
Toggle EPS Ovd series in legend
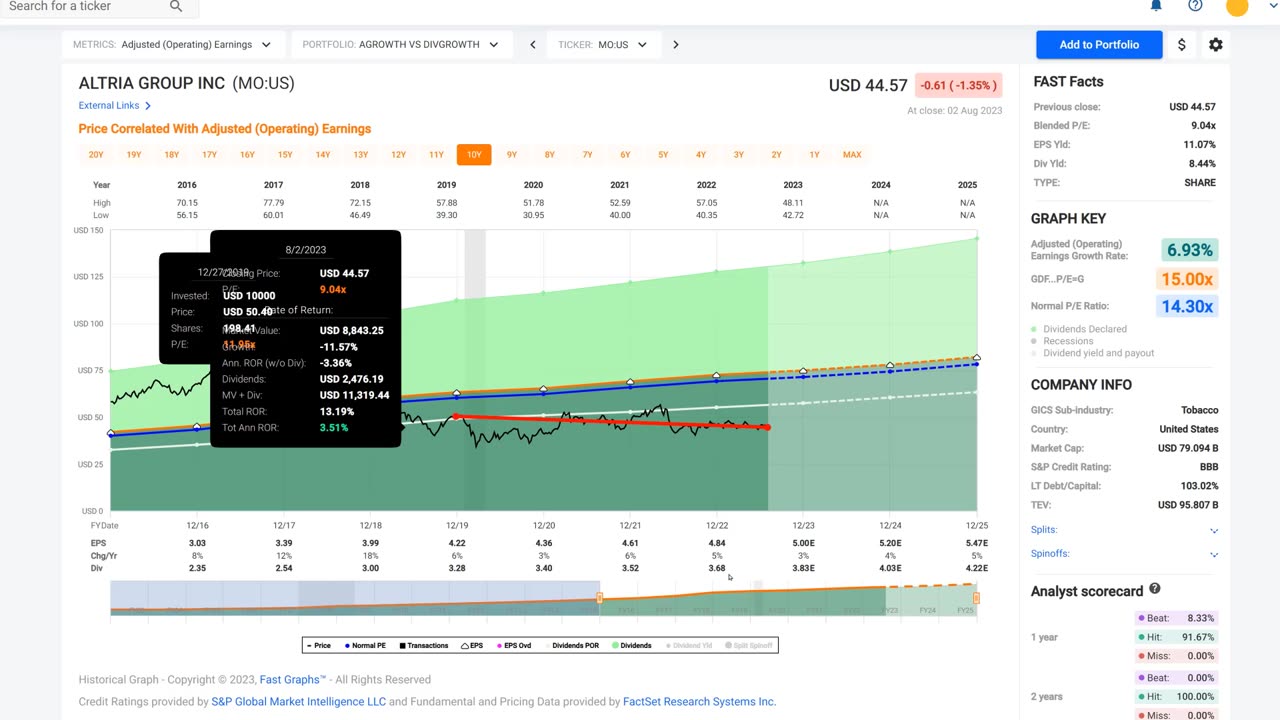coord(513,646)
